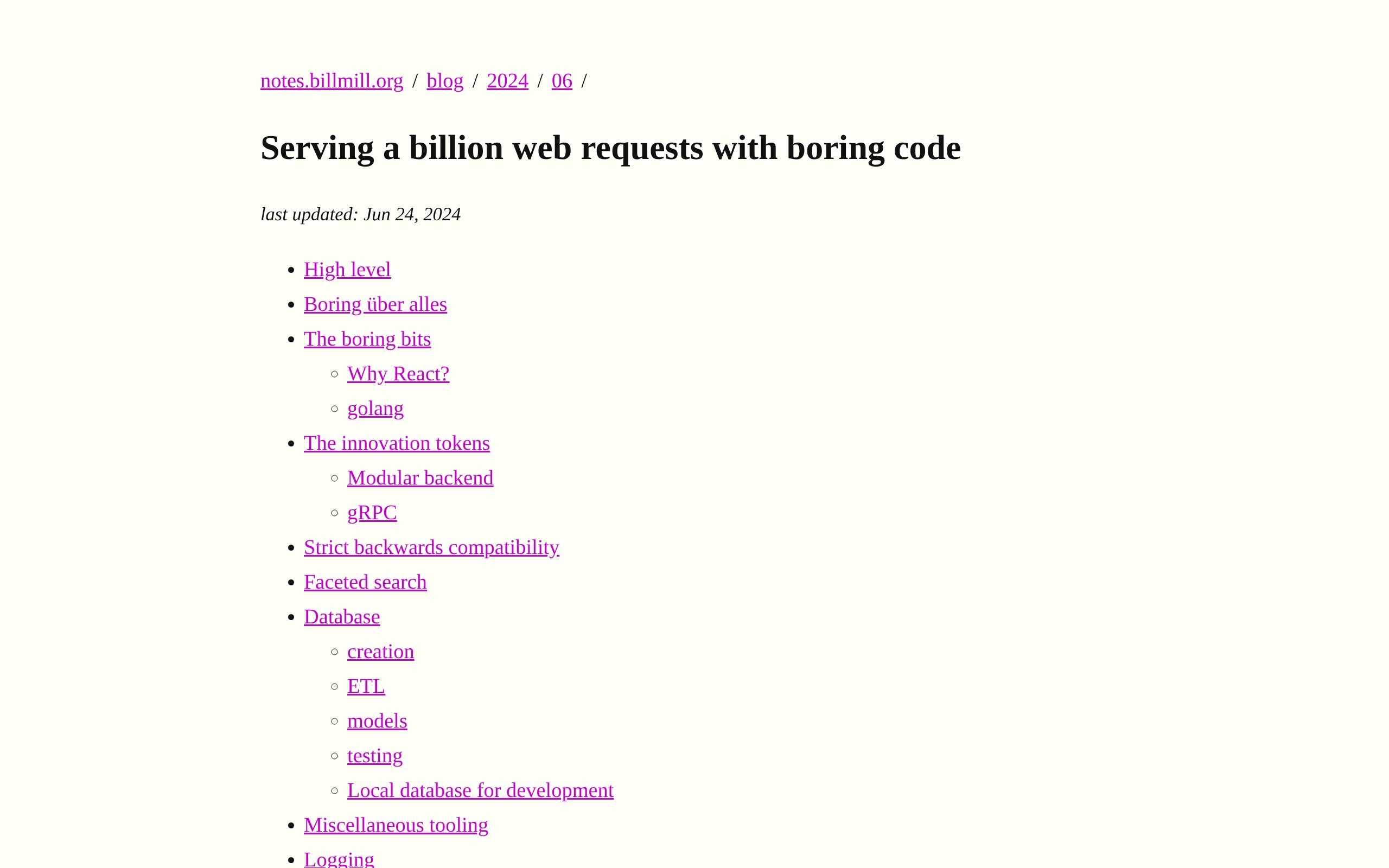The height and width of the screenshot is (868, 1389).
Task: Jump to the testing subsection
Action: [375, 756]
